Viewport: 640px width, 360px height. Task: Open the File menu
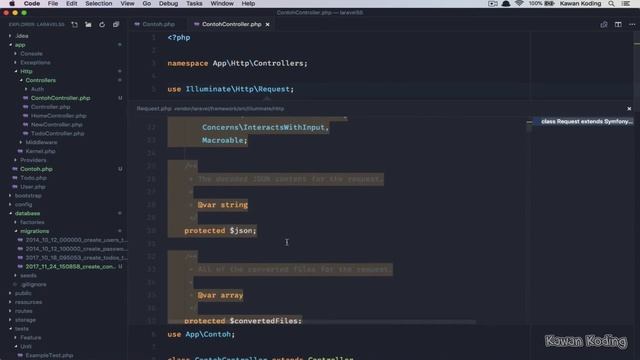point(53,4)
